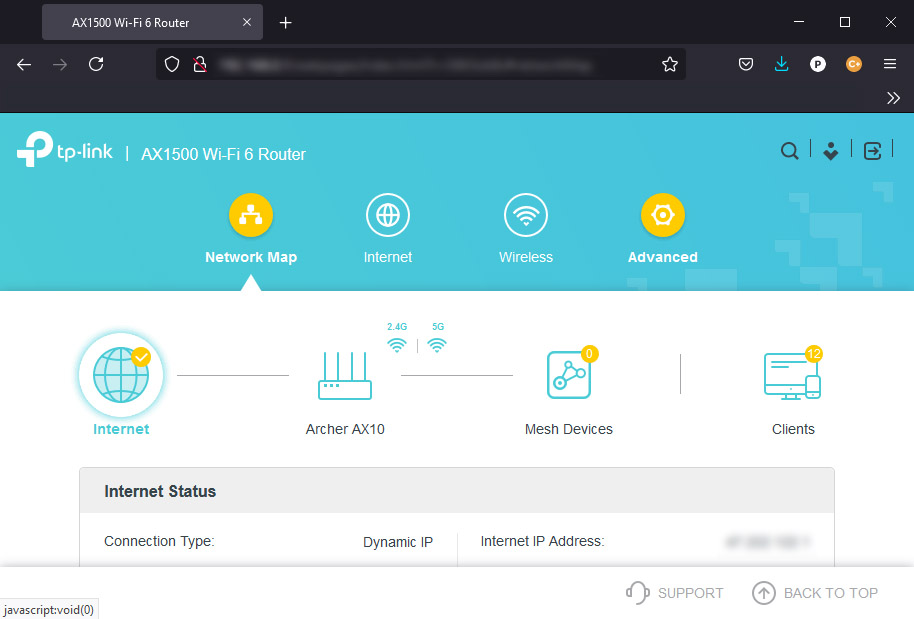The height and width of the screenshot is (619, 914).
Task: Click the orange C+ extension icon
Action: (854, 64)
